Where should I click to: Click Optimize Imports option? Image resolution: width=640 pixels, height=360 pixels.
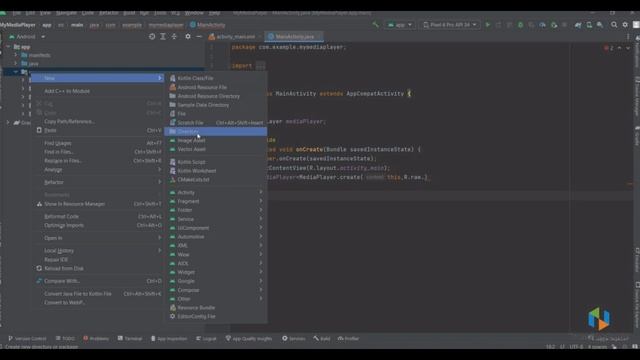pos(98,225)
